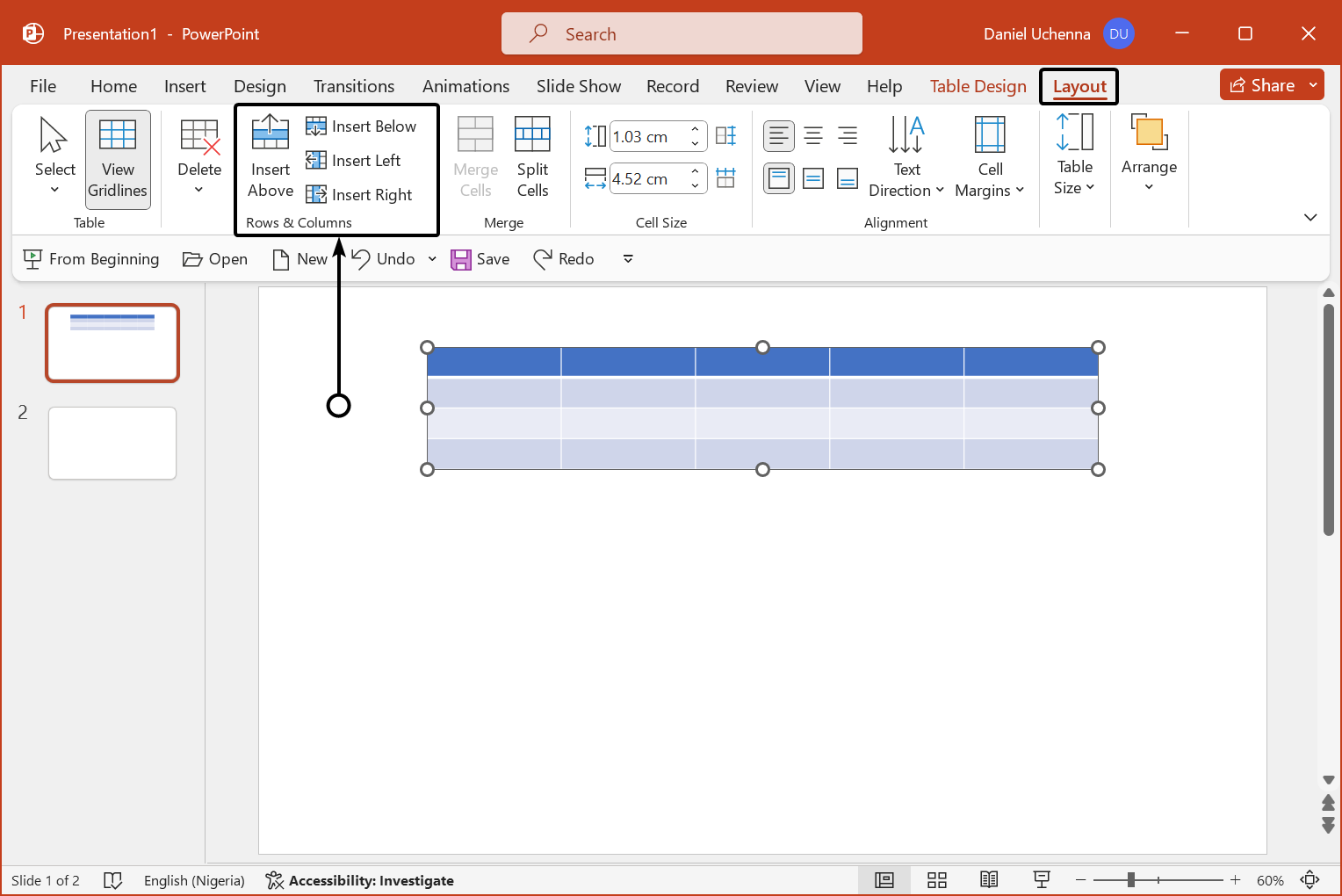
Task: Click the Insert Right column icon
Action: point(316,194)
